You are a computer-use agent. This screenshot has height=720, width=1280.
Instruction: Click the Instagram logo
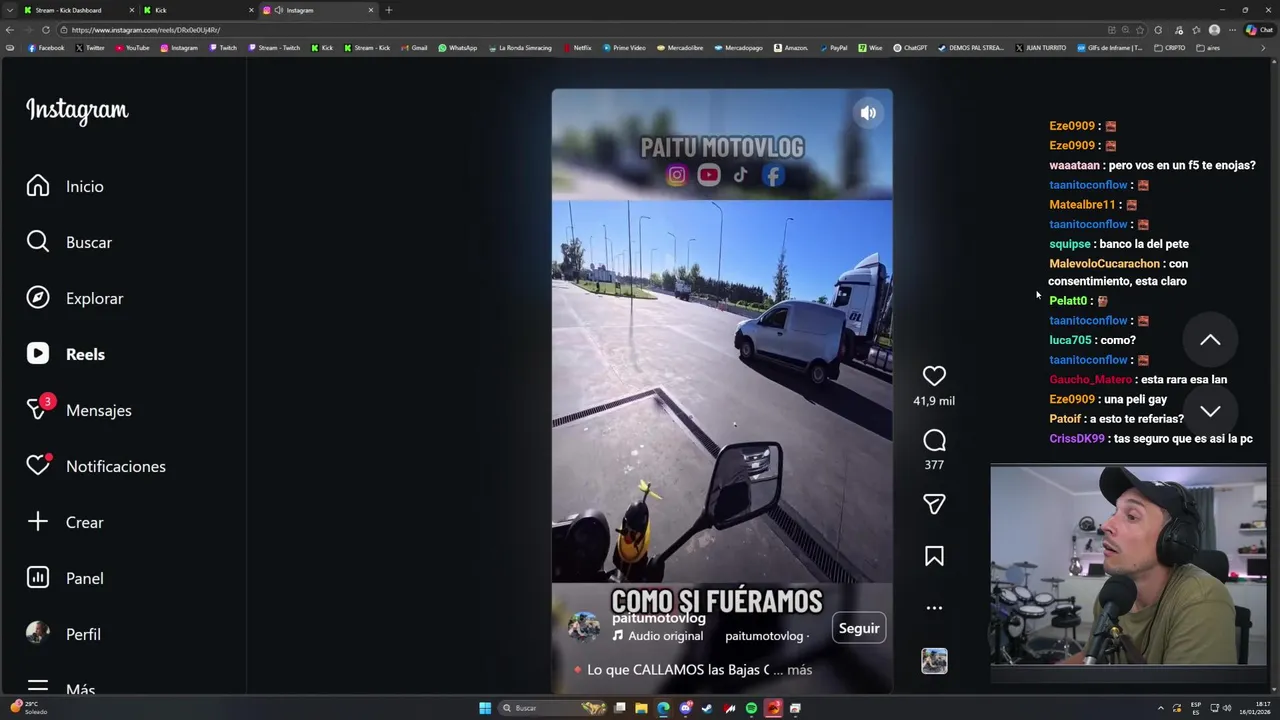coord(77,110)
